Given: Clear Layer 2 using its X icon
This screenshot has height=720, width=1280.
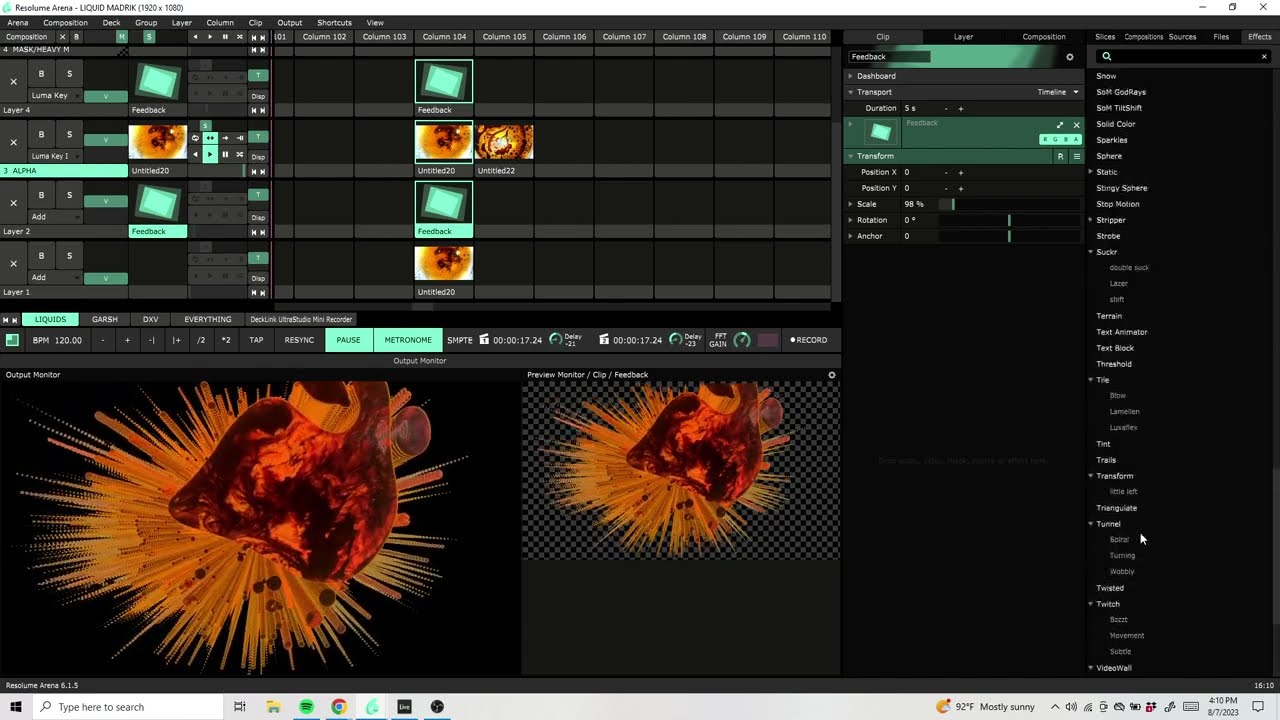Looking at the screenshot, I should 13,203.
